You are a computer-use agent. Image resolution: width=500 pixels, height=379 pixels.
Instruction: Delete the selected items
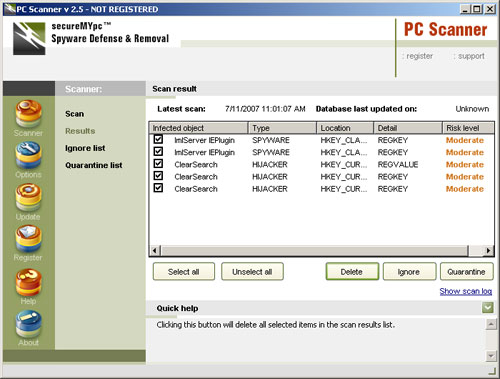[x=352, y=272]
